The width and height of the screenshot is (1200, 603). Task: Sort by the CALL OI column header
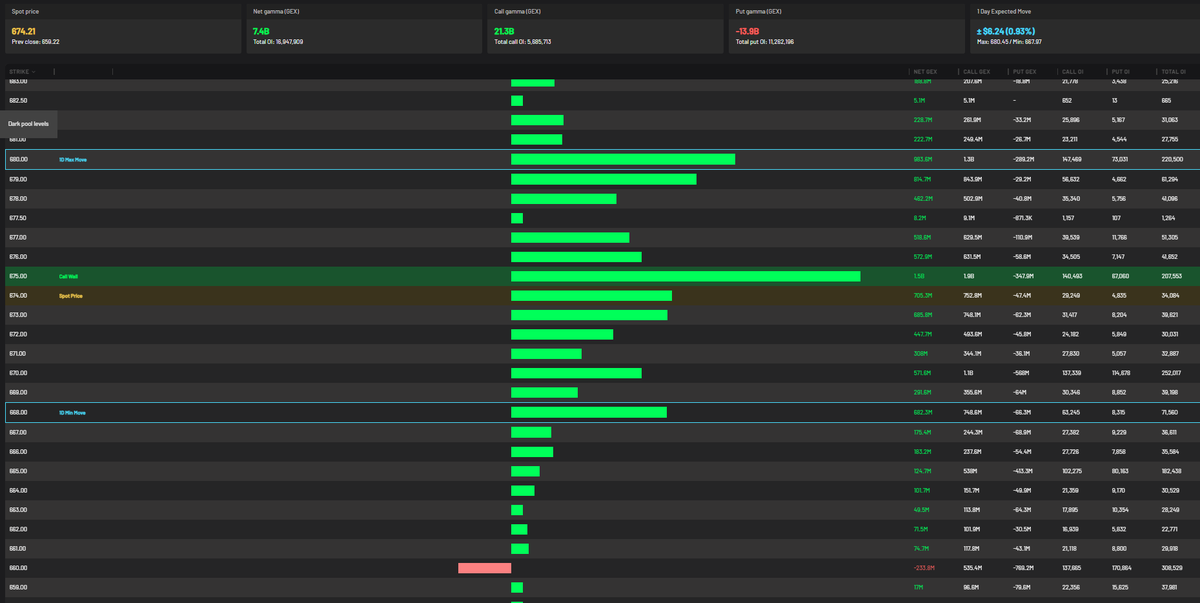(1071, 72)
